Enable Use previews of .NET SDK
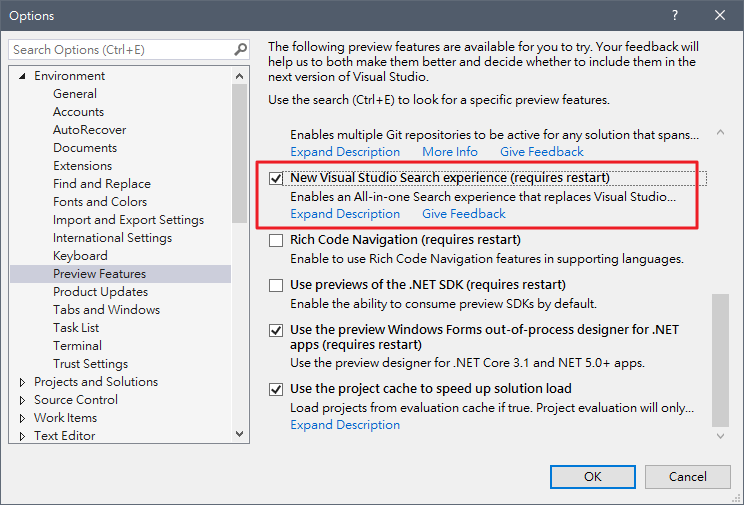Viewport: 744px width, 505px height. point(276,286)
